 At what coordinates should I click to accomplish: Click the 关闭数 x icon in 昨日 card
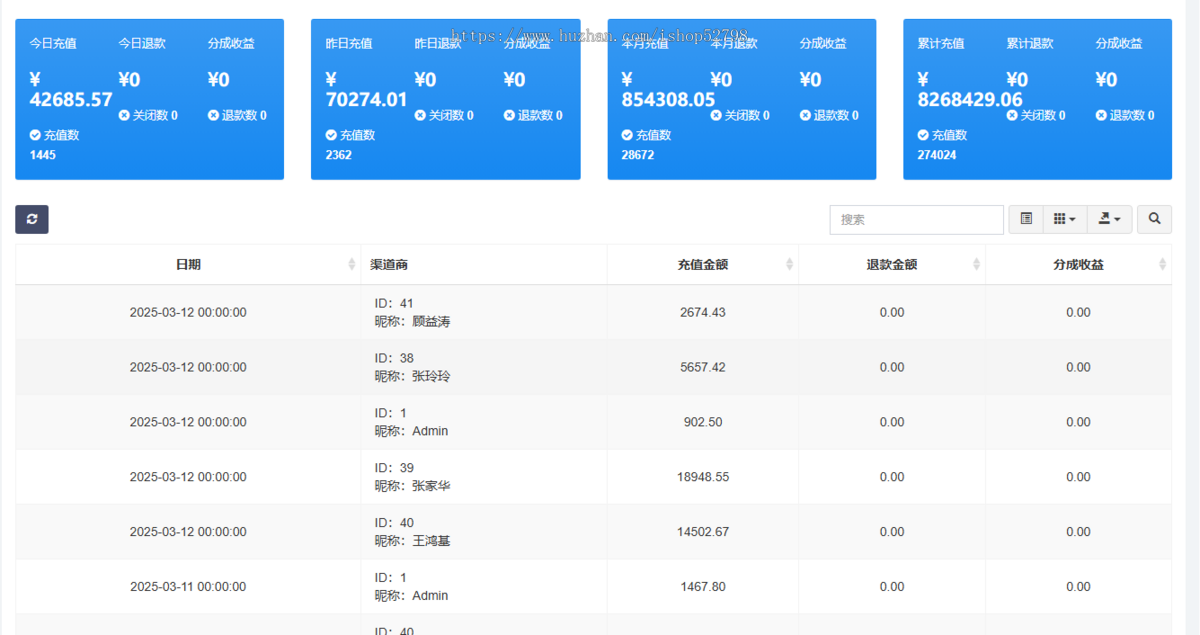tap(420, 115)
